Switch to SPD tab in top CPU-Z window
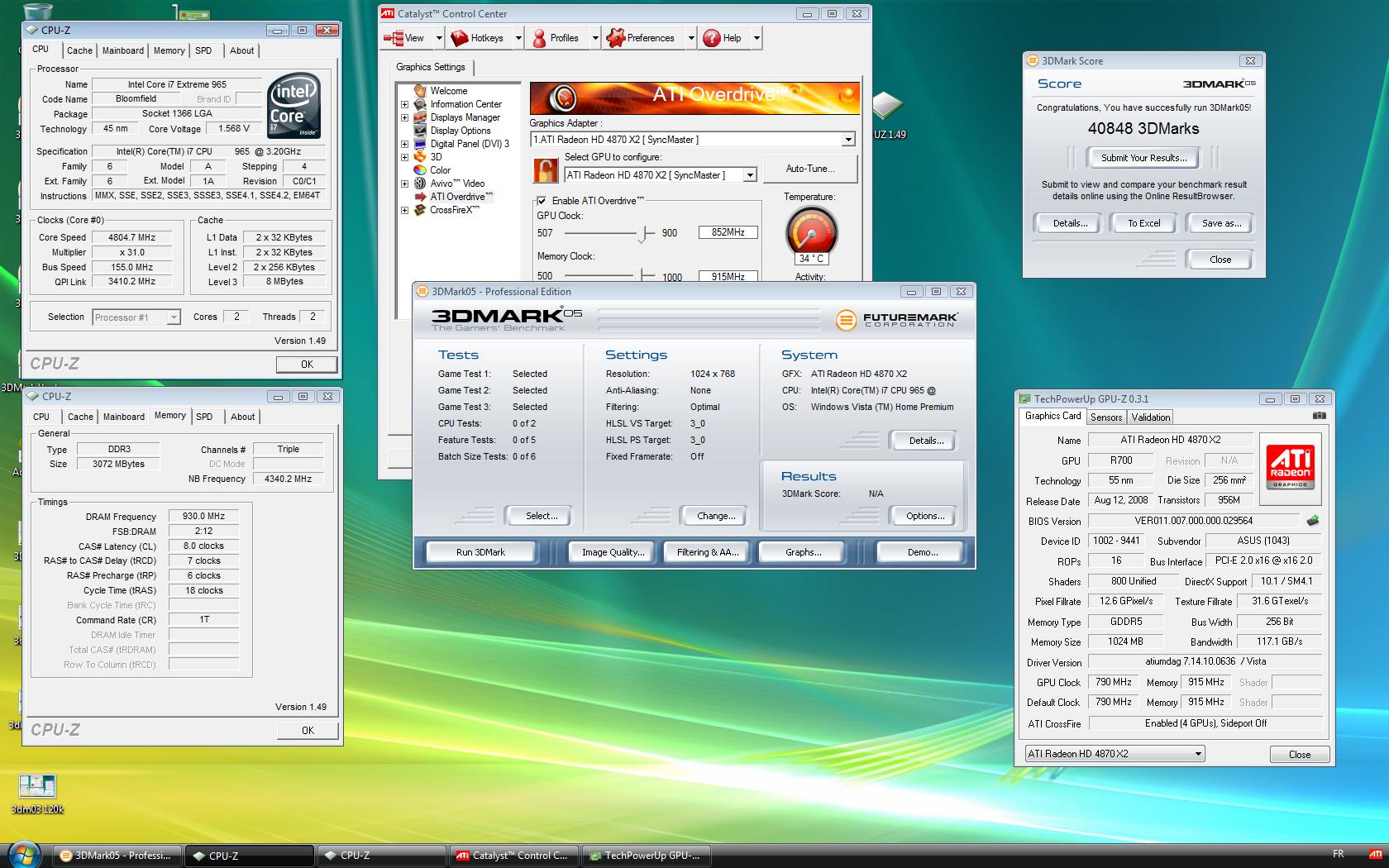 click(203, 50)
